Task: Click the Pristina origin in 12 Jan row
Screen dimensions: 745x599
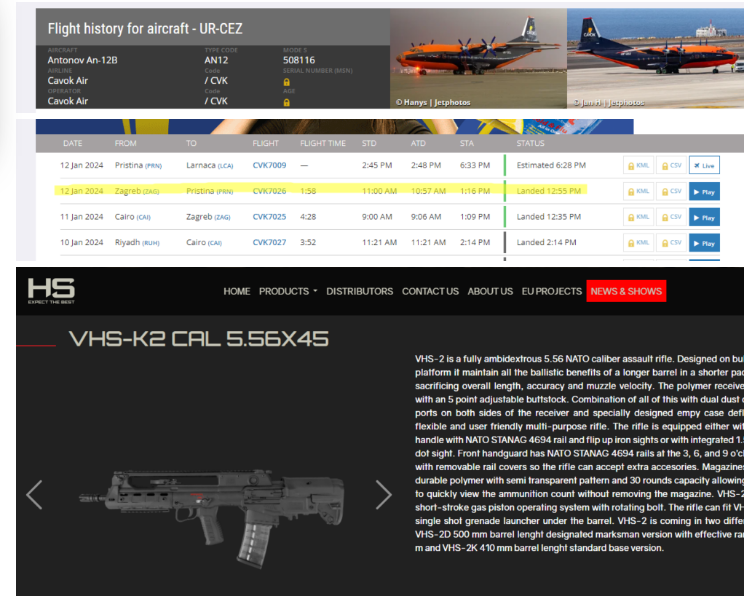Action: point(138,165)
